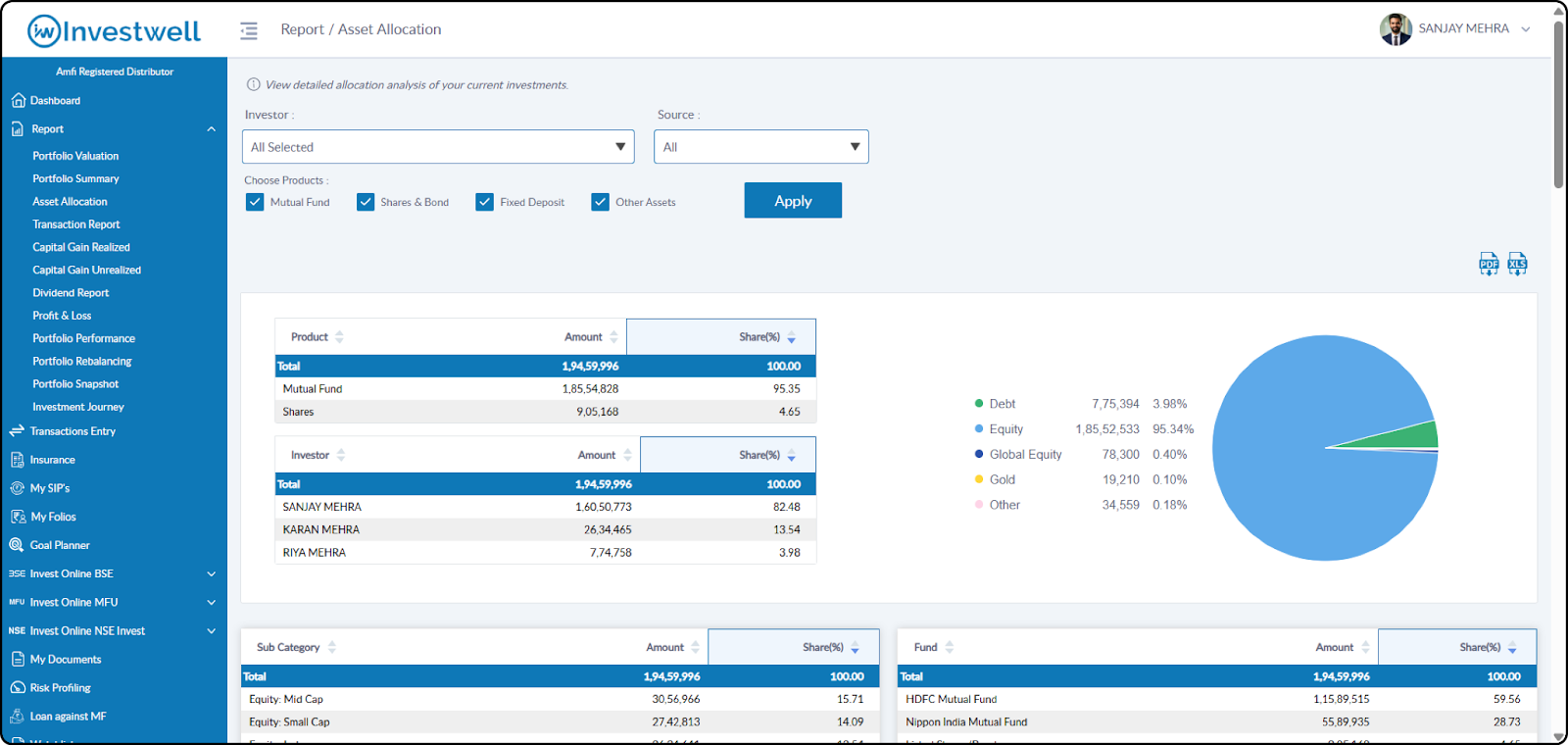Click the My SIP's icon
This screenshot has width=1568, height=745.
(x=18, y=487)
